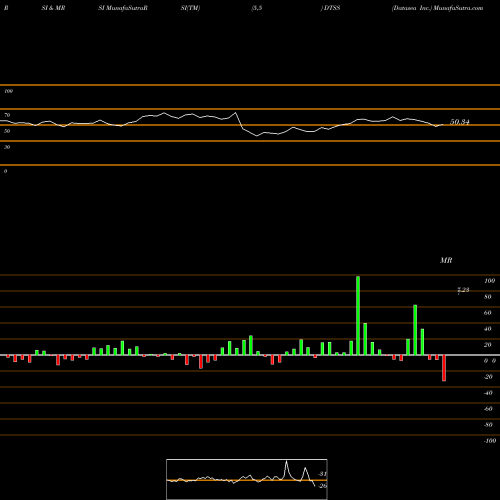Click the 60 label on the MR axis
This screenshot has width=500, height=500.
[x=488, y=313]
